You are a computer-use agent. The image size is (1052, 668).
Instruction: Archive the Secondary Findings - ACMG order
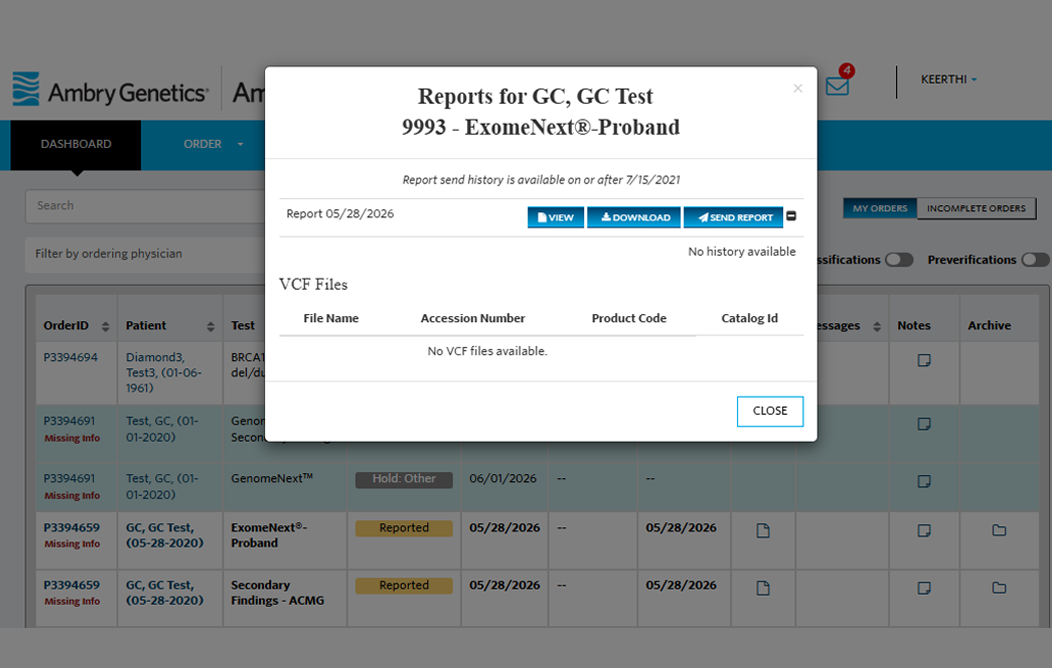click(x=999, y=588)
